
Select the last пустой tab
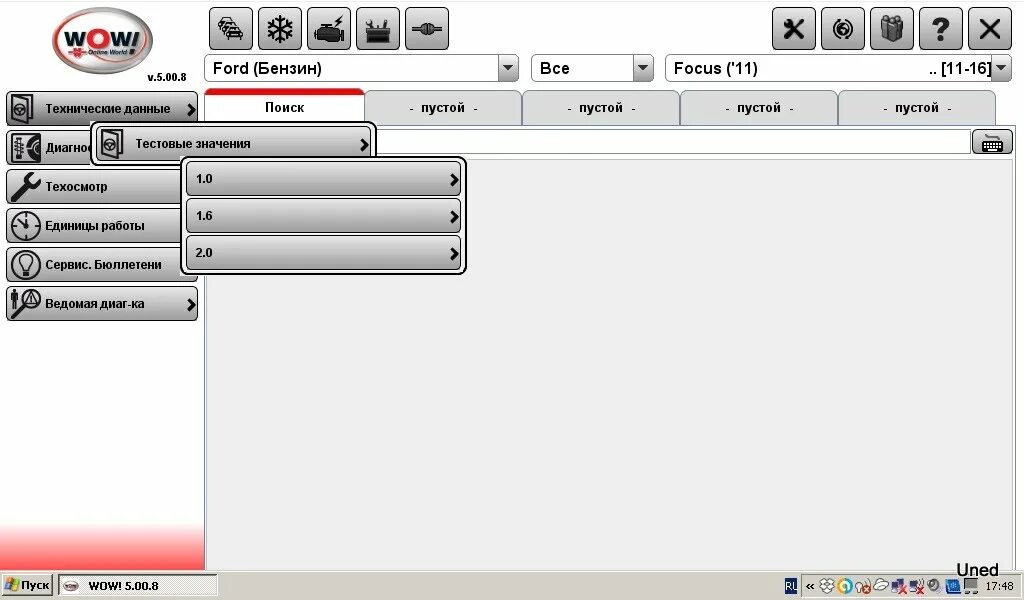[x=917, y=108]
